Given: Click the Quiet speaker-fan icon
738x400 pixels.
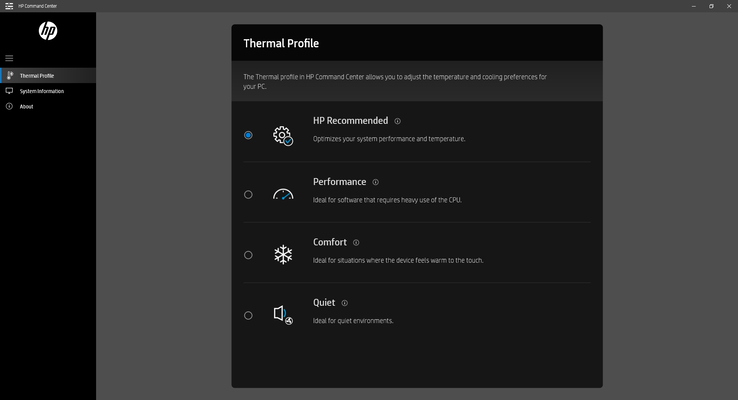Looking at the screenshot, I should [x=283, y=315].
